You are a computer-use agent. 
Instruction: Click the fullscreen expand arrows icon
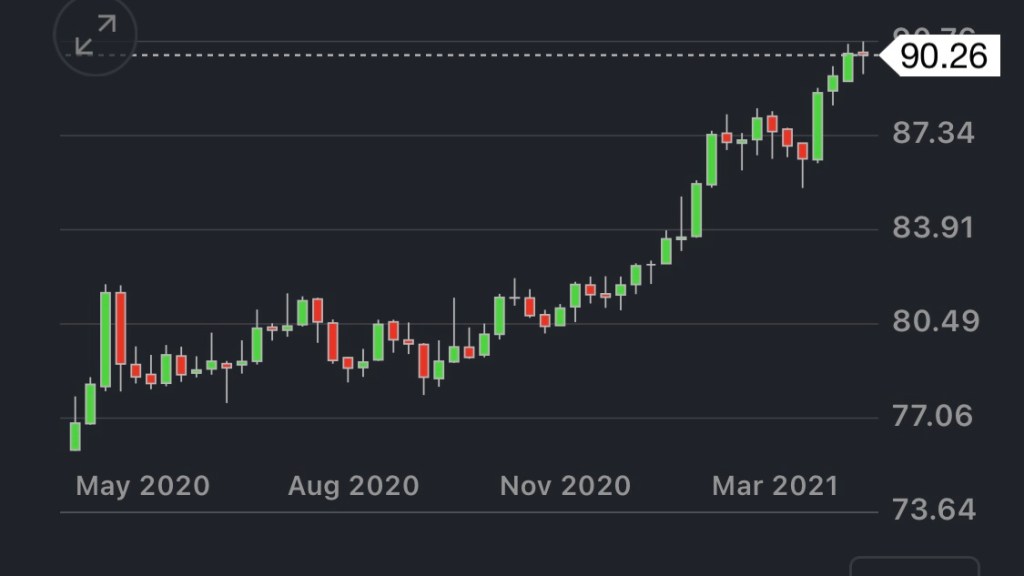[94, 36]
